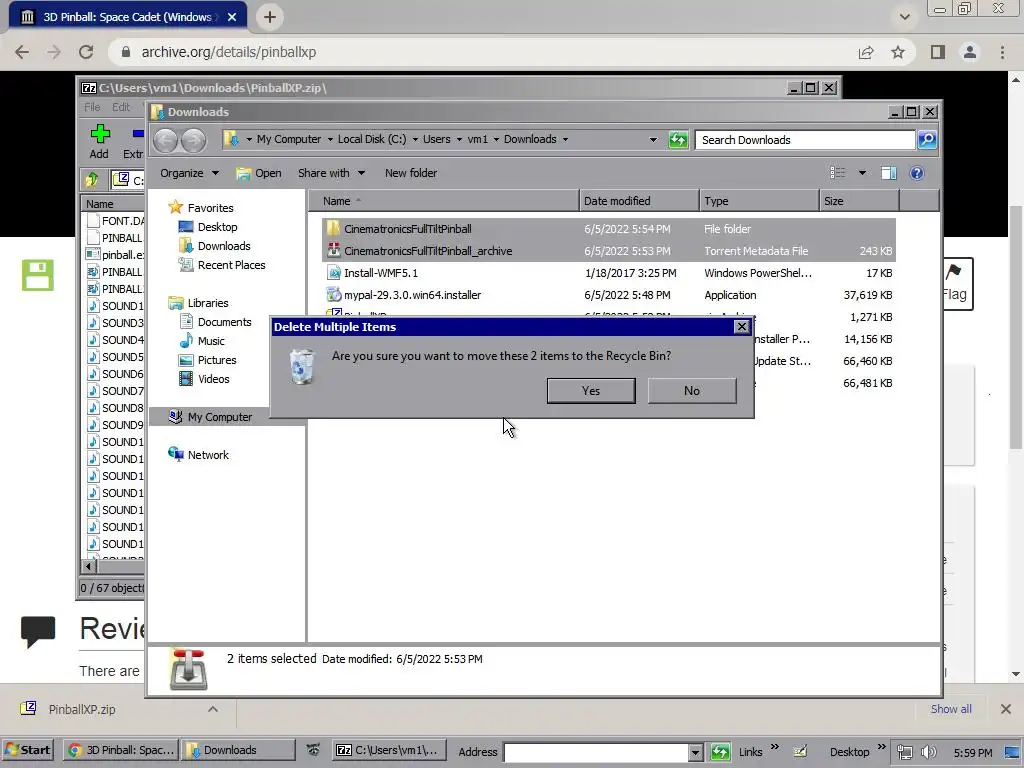Image resolution: width=1024 pixels, height=768 pixels.
Task: Click the change view icon
Action: [837, 173]
